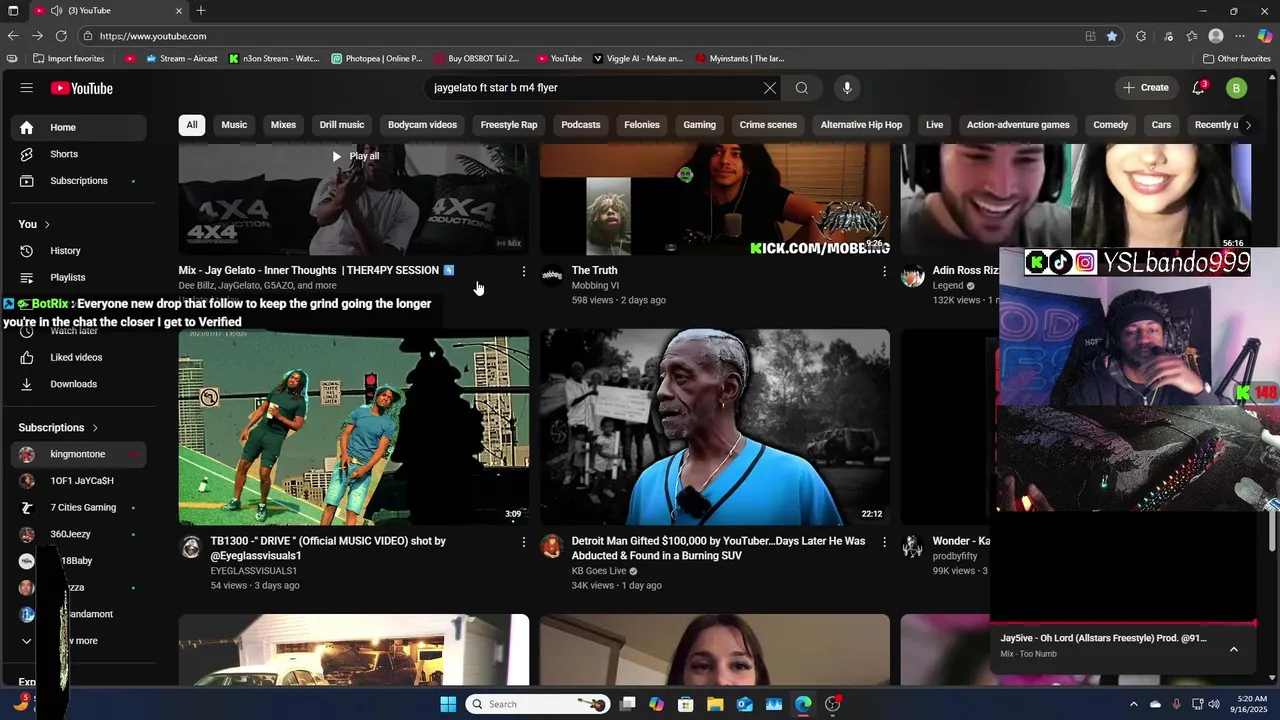Select the Alternative Hip Hop chip
This screenshot has width=1280, height=720.
click(861, 125)
